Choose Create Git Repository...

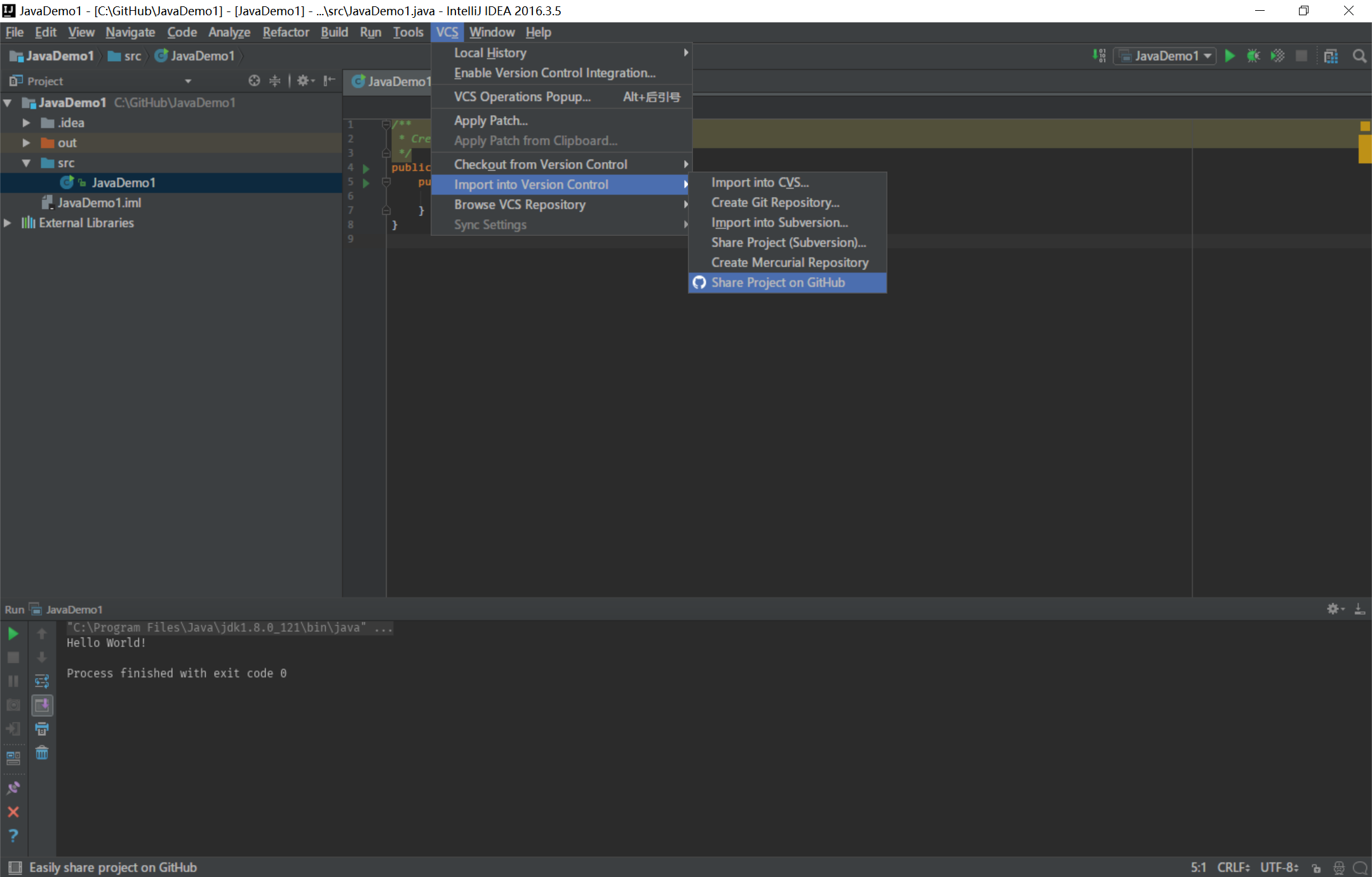click(788, 203)
